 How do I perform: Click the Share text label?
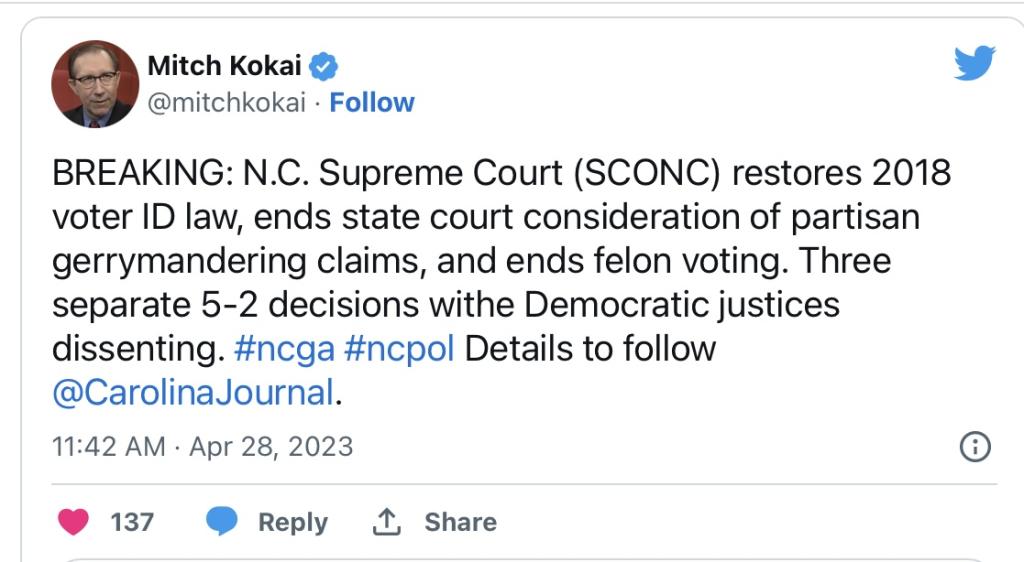(459, 522)
